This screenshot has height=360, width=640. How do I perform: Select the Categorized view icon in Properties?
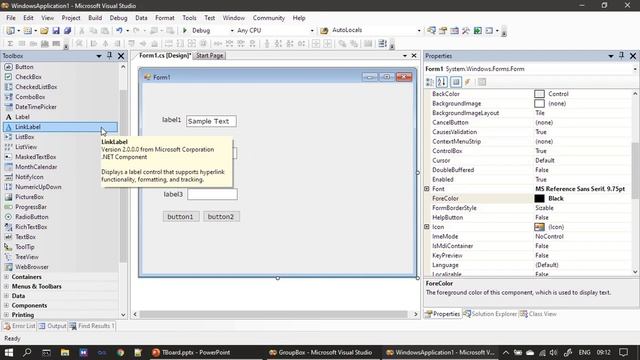click(x=430, y=82)
